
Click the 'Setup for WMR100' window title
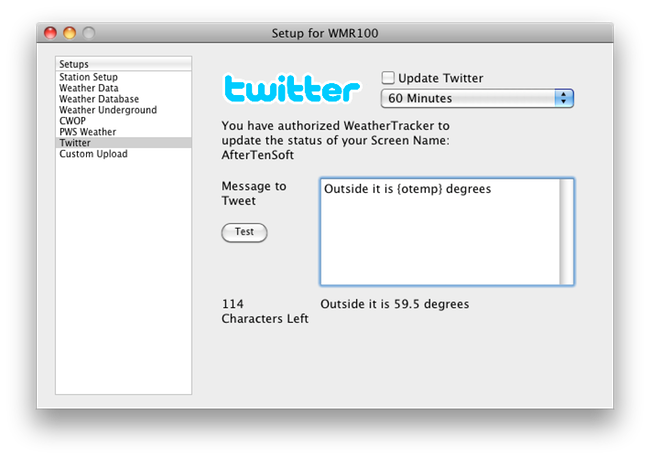click(325, 33)
